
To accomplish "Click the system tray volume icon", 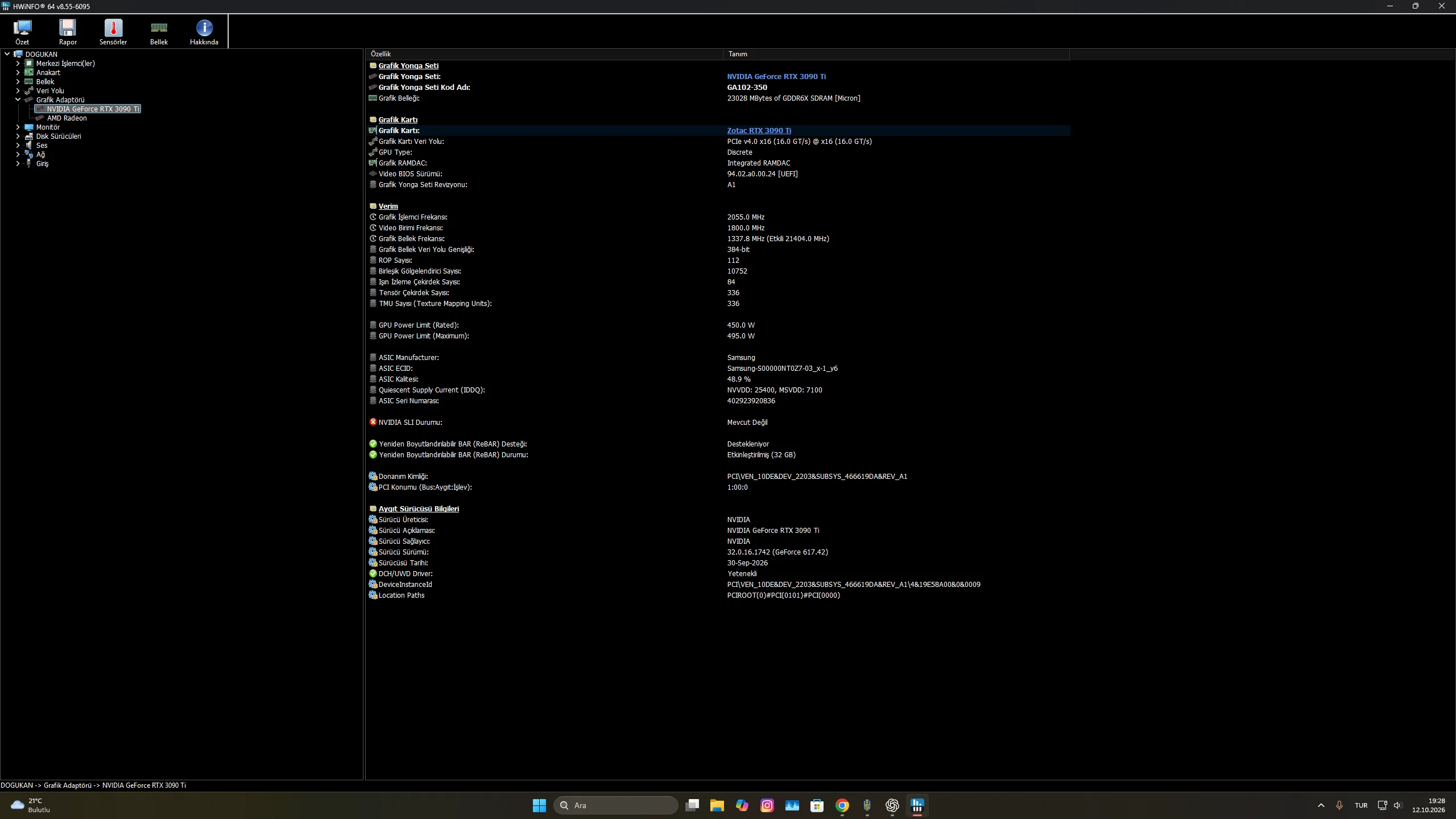I will point(1398,805).
